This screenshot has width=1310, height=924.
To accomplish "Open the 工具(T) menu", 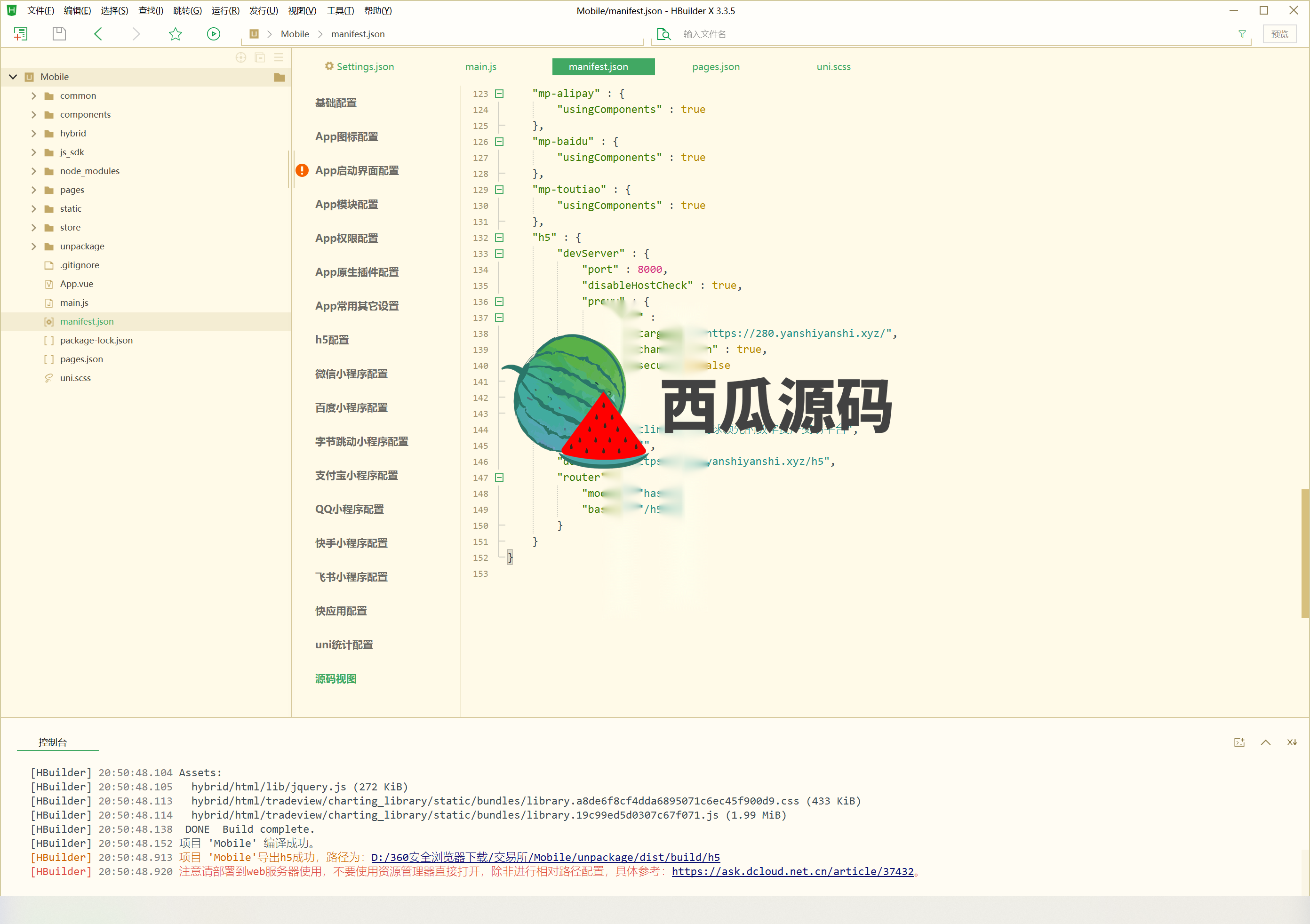I will pyautogui.click(x=340, y=11).
